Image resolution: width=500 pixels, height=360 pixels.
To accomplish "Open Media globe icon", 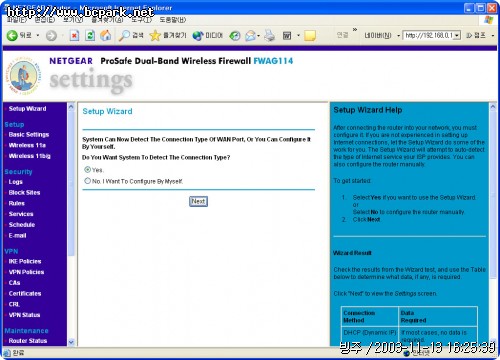I will pos(198,36).
